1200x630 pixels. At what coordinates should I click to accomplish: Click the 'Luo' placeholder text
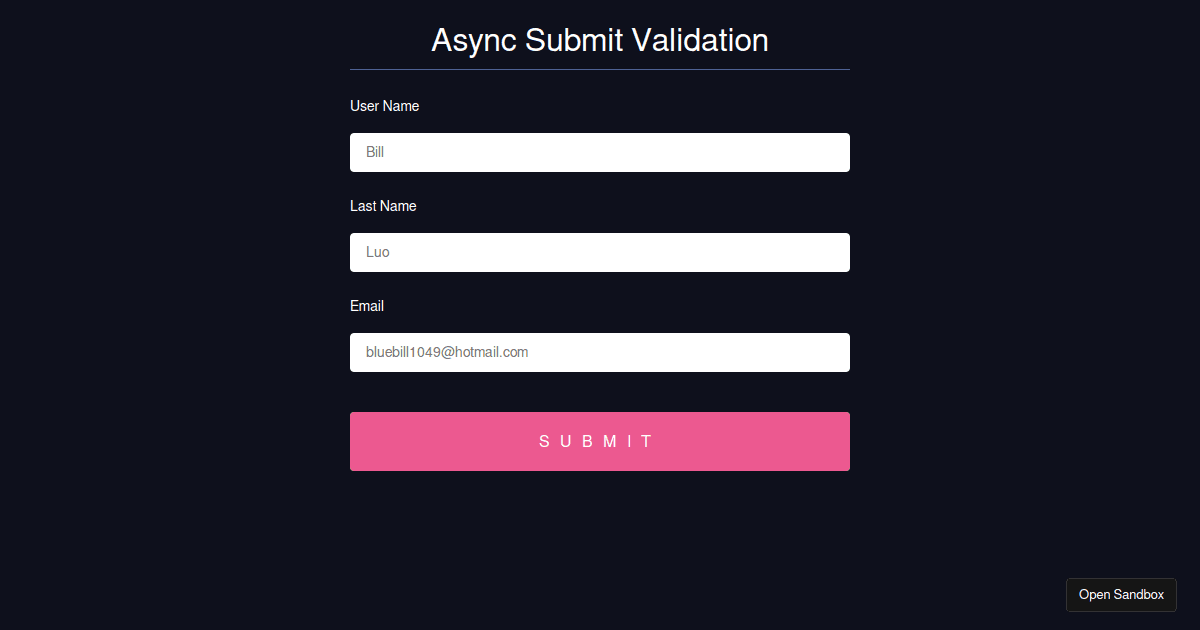pyautogui.click(x=378, y=252)
